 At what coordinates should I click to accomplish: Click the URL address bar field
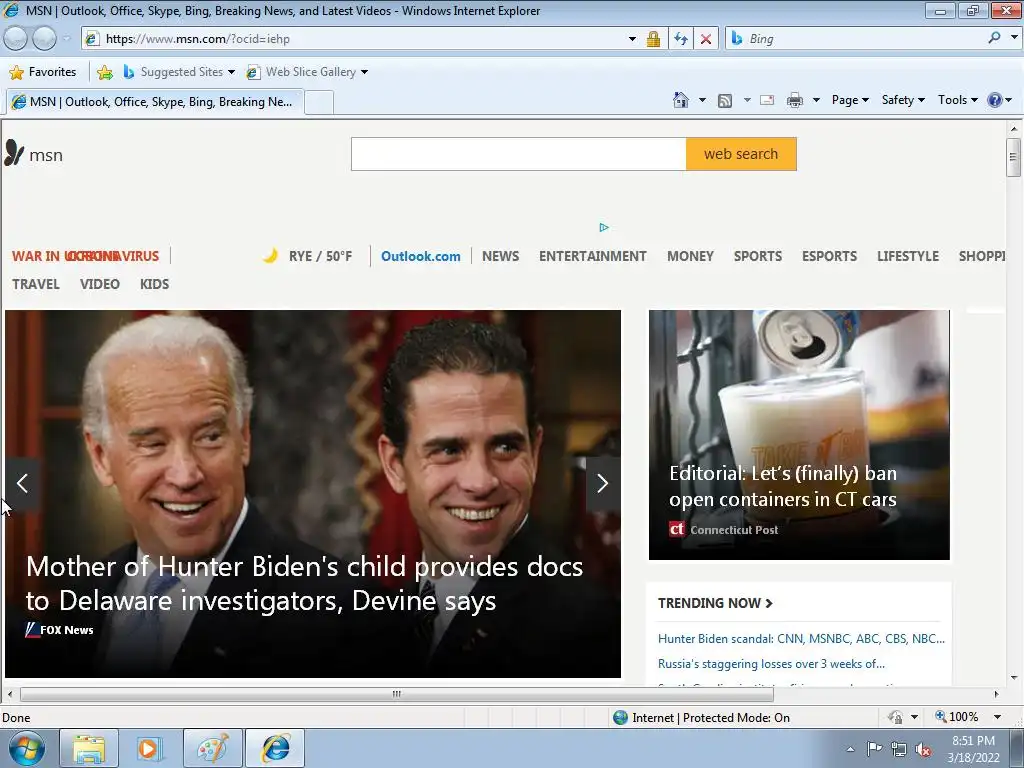(362, 39)
